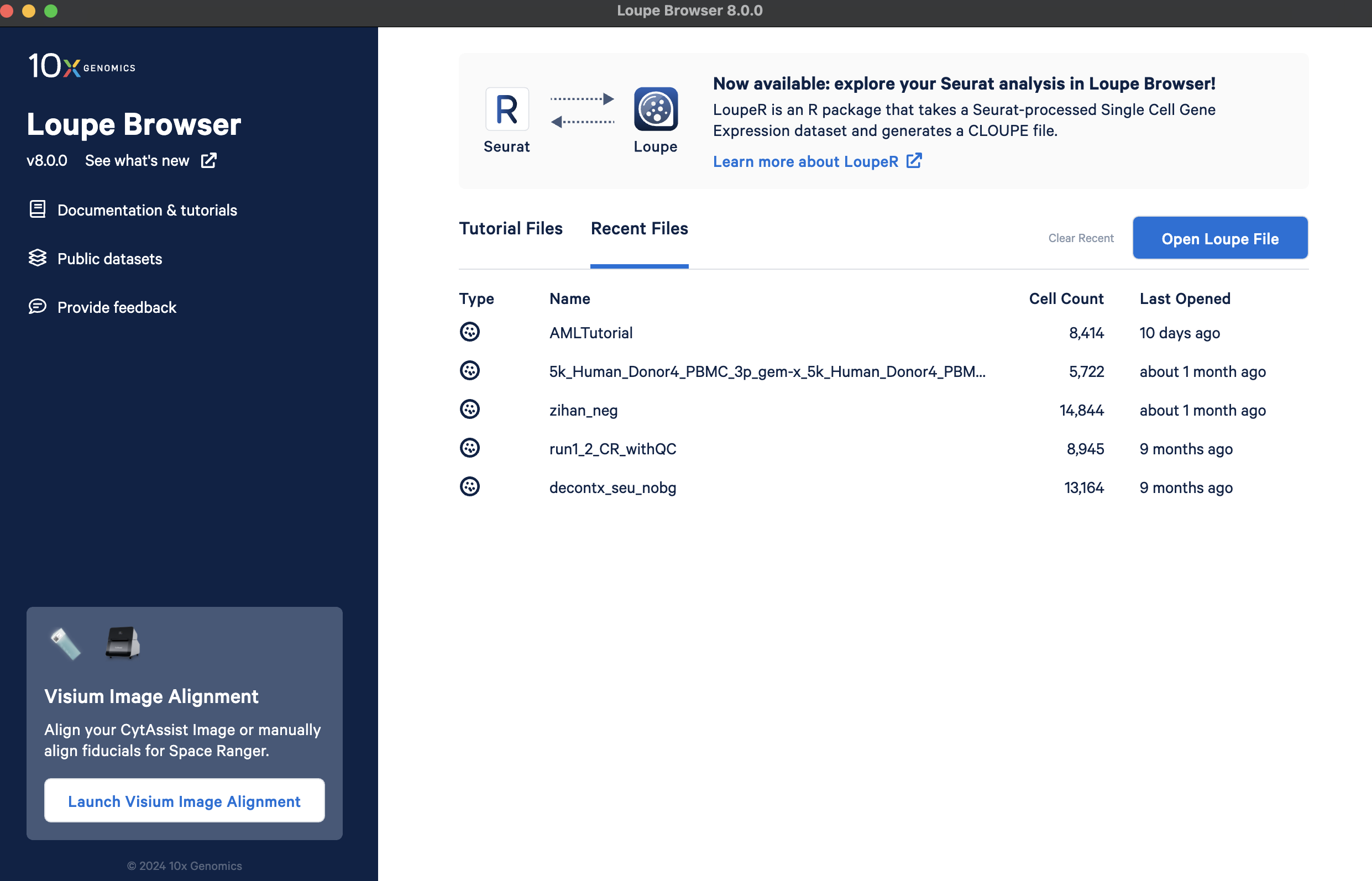Click the Loupe app icon in banner

tap(656, 109)
